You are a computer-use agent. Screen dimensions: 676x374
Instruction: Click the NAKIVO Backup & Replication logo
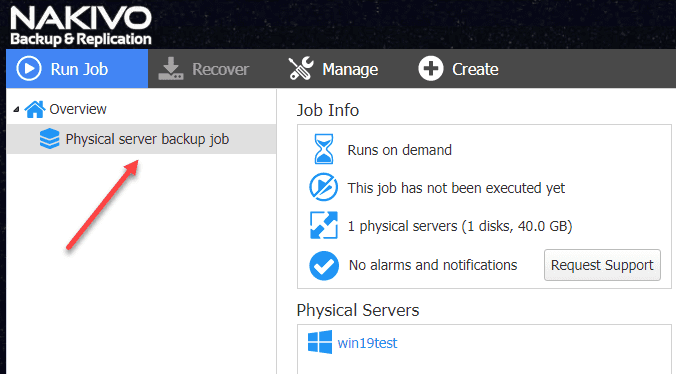tap(81, 25)
